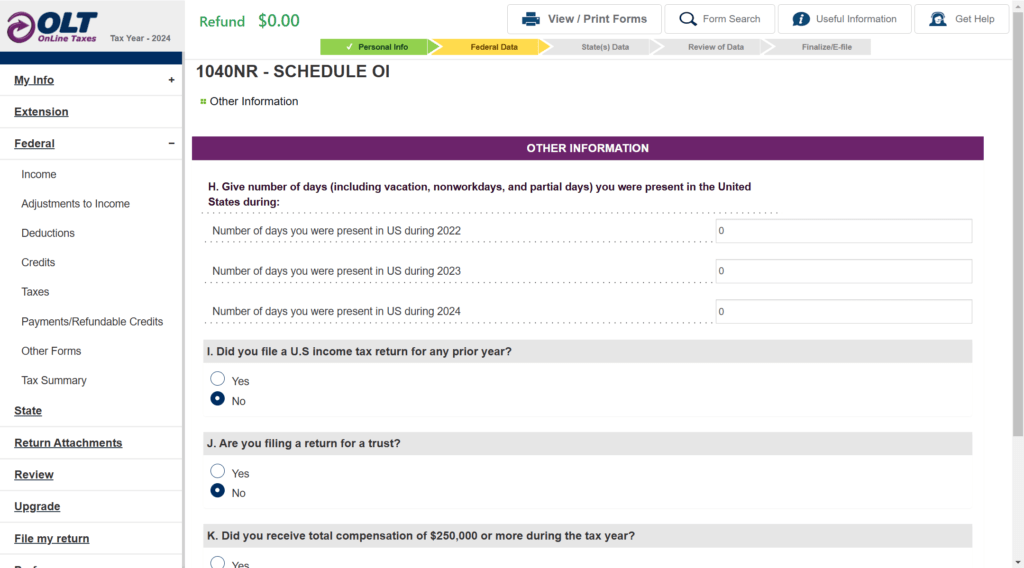Click the headset icon on Get Help
This screenshot has height=568, width=1024.
pyautogui.click(x=938, y=19)
